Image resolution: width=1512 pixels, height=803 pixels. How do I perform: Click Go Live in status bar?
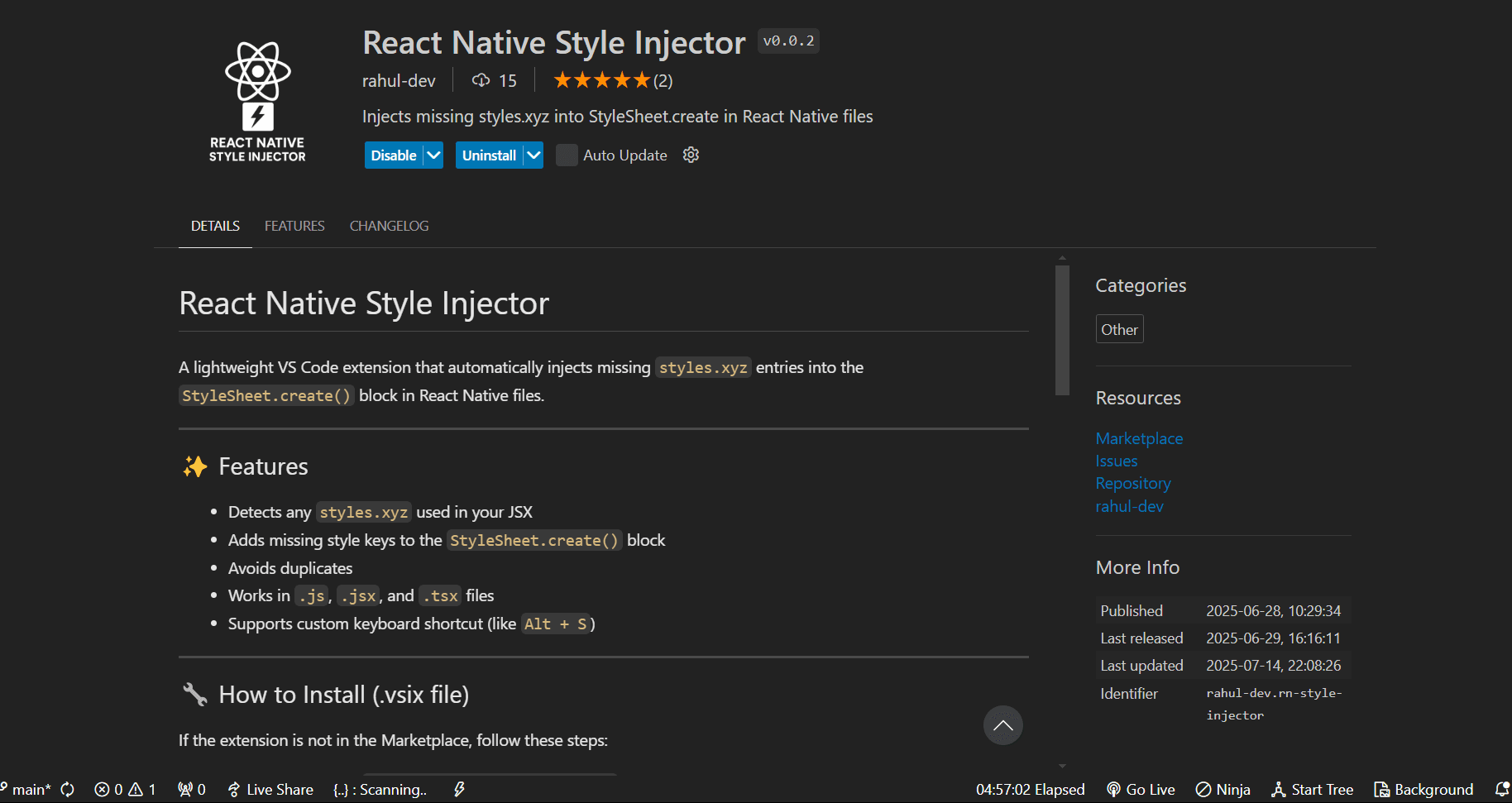click(1141, 790)
